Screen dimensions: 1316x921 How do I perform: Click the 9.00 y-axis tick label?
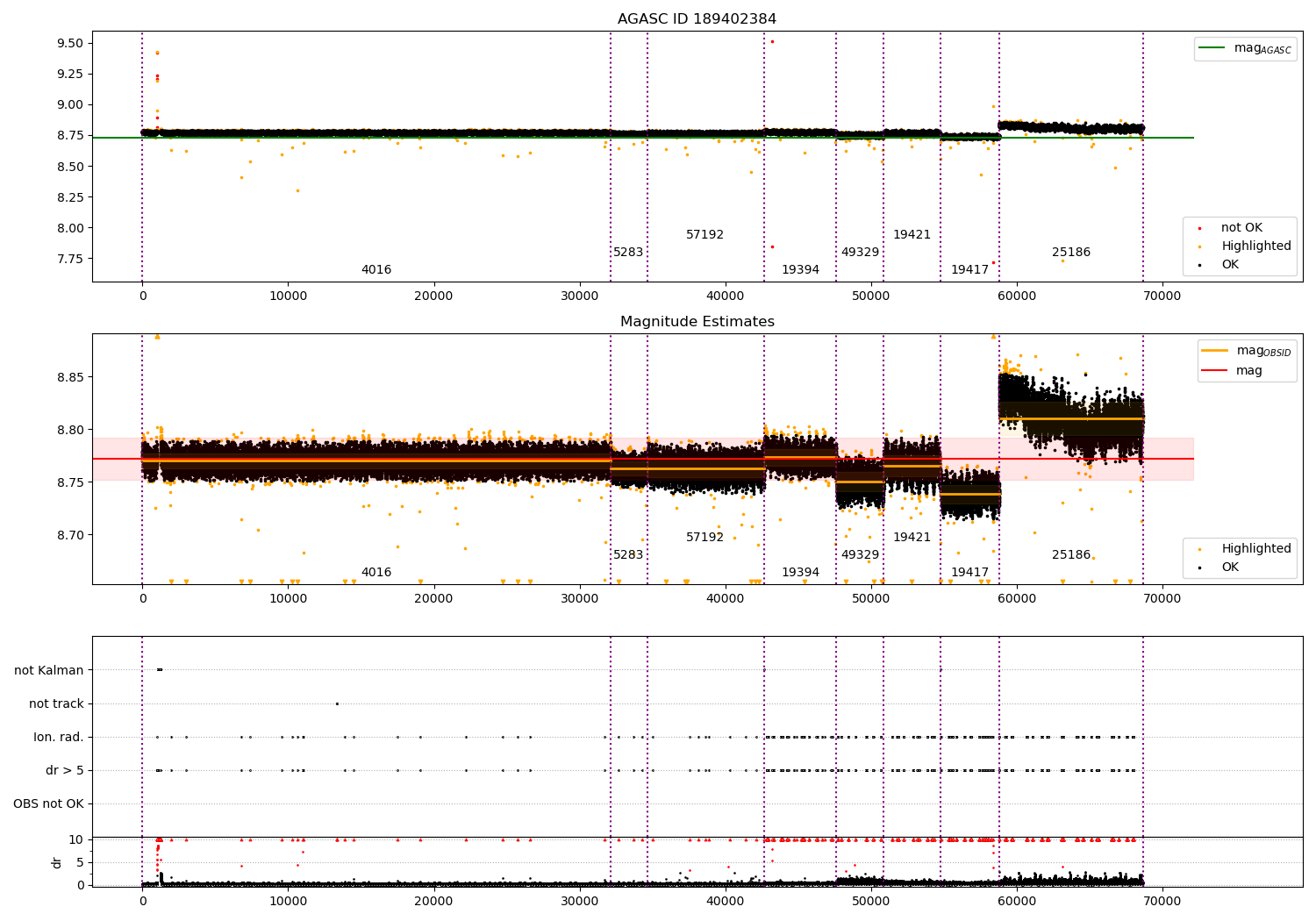[x=70, y=105]
